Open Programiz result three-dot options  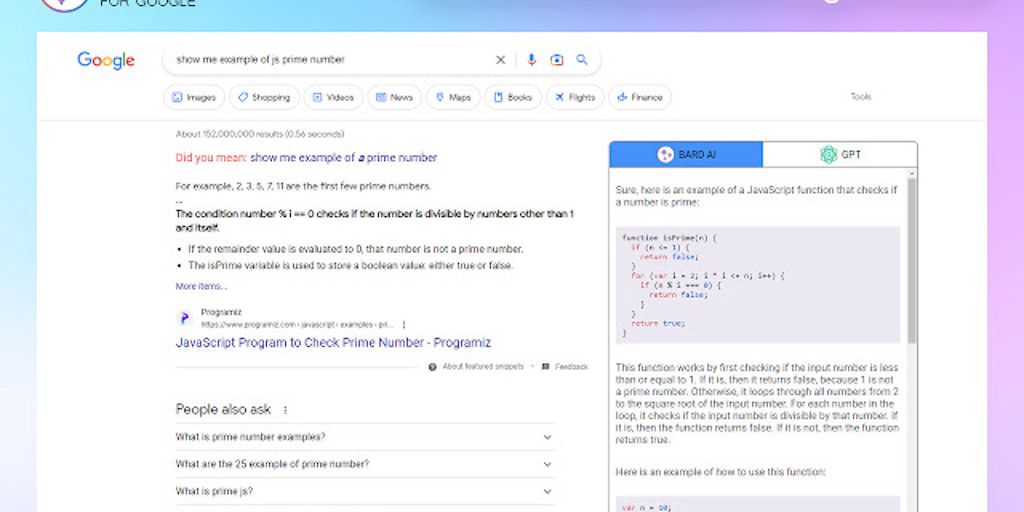404,325
